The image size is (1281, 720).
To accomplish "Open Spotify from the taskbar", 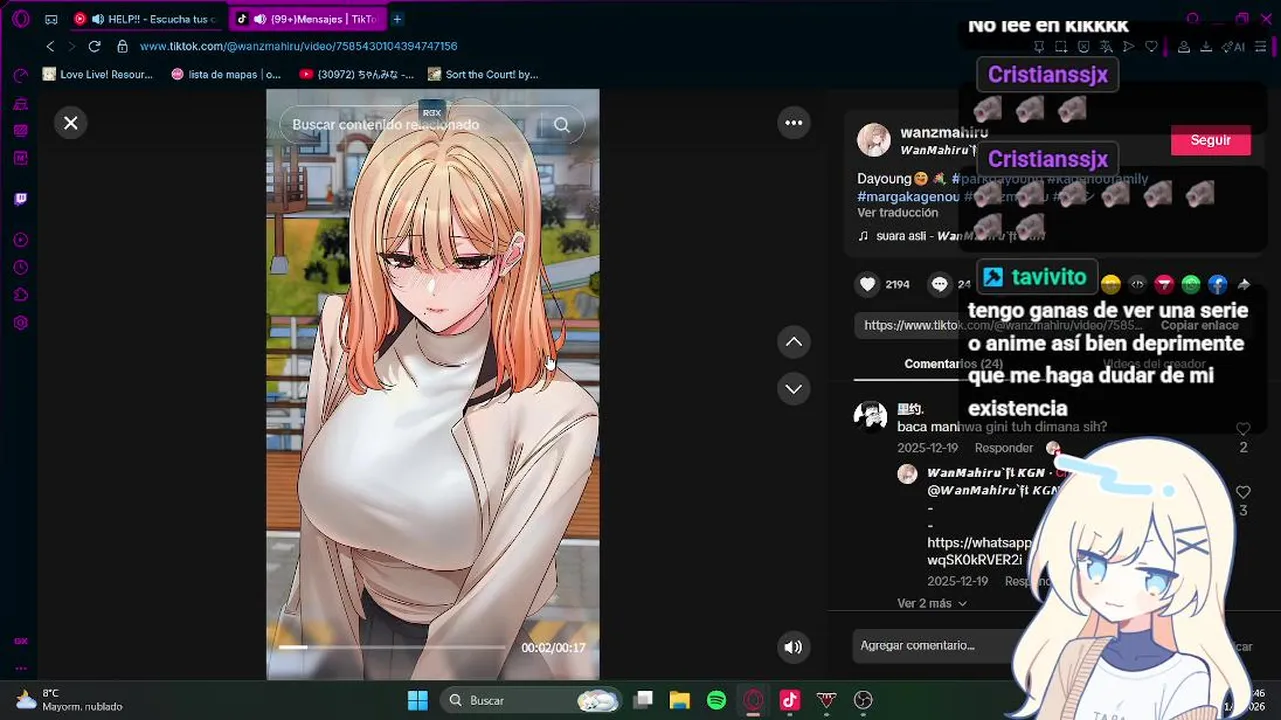I will [716, 700].
